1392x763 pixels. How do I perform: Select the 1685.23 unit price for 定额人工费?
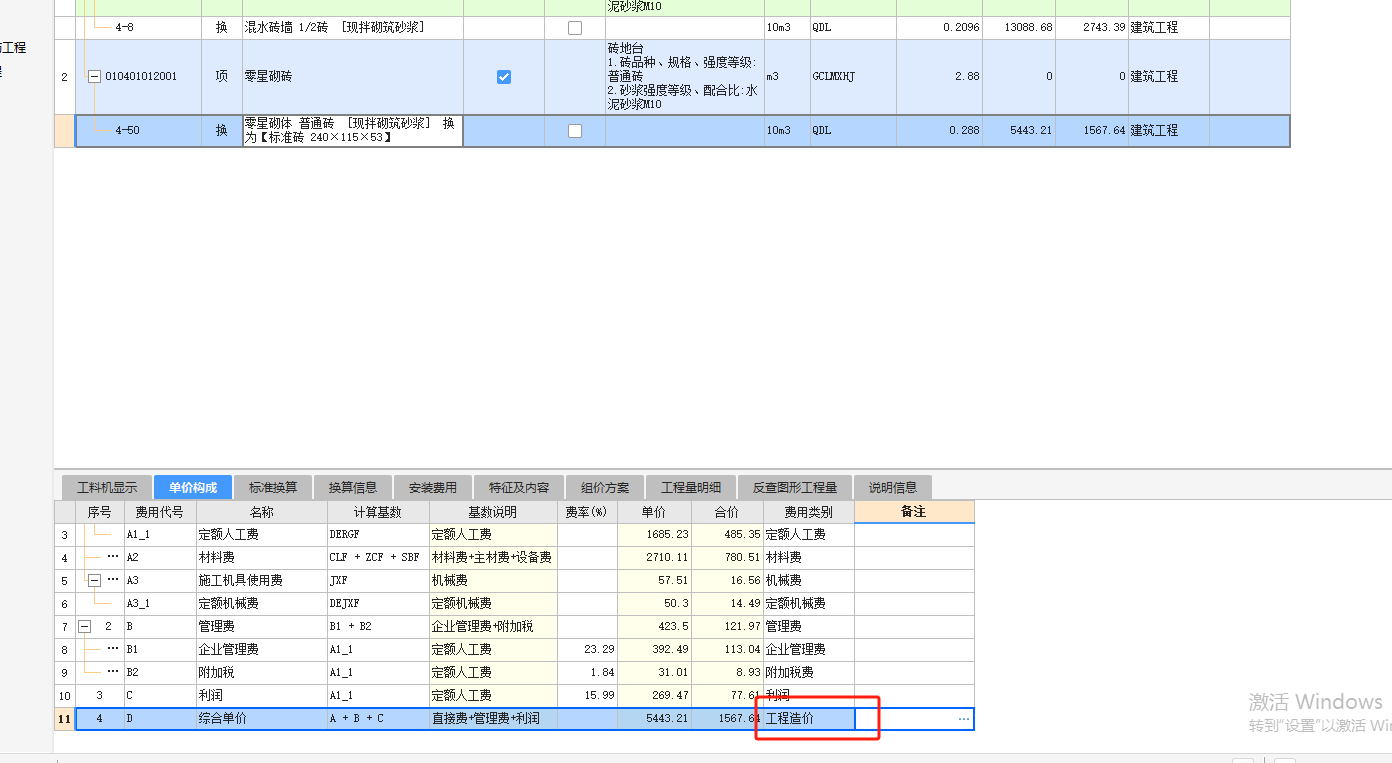pos(654,535)
